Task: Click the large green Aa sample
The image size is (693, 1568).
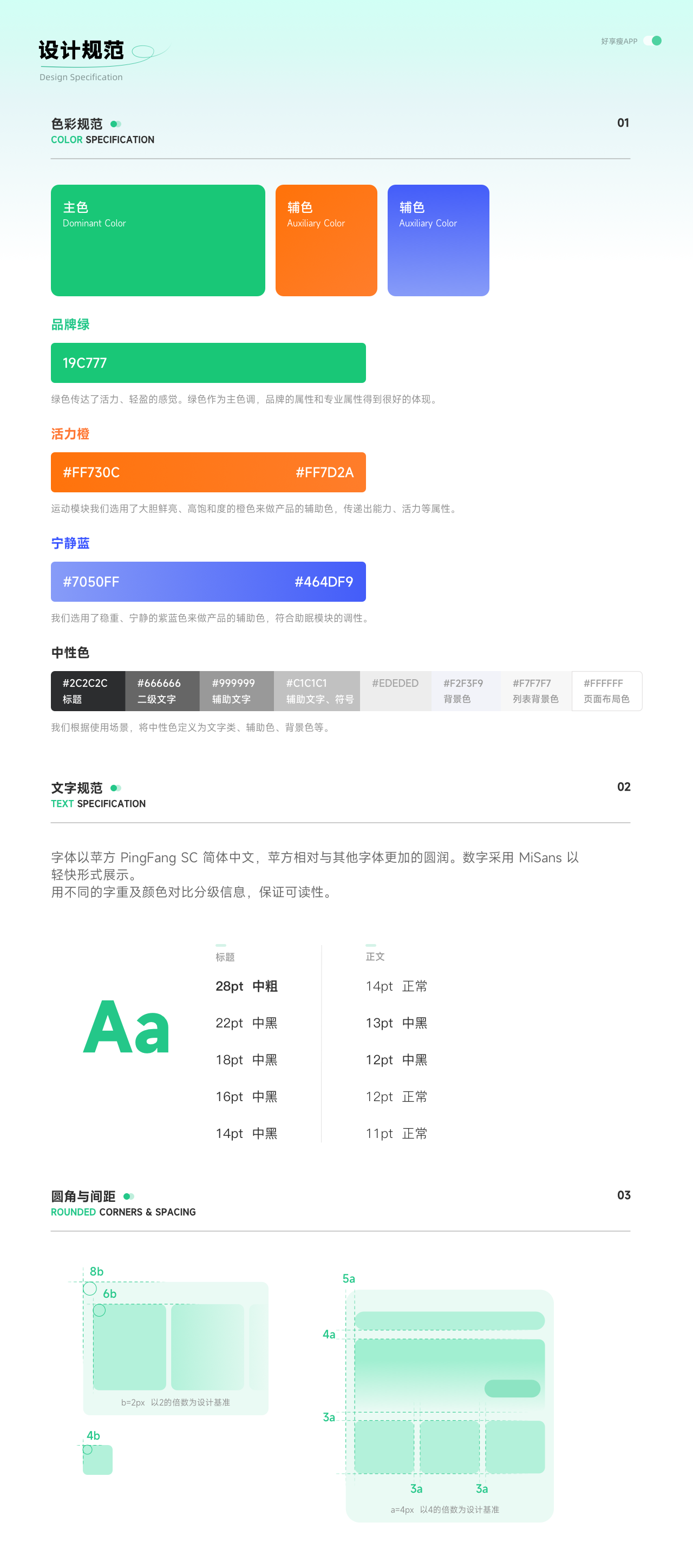Action: (x=126, y=1027)
